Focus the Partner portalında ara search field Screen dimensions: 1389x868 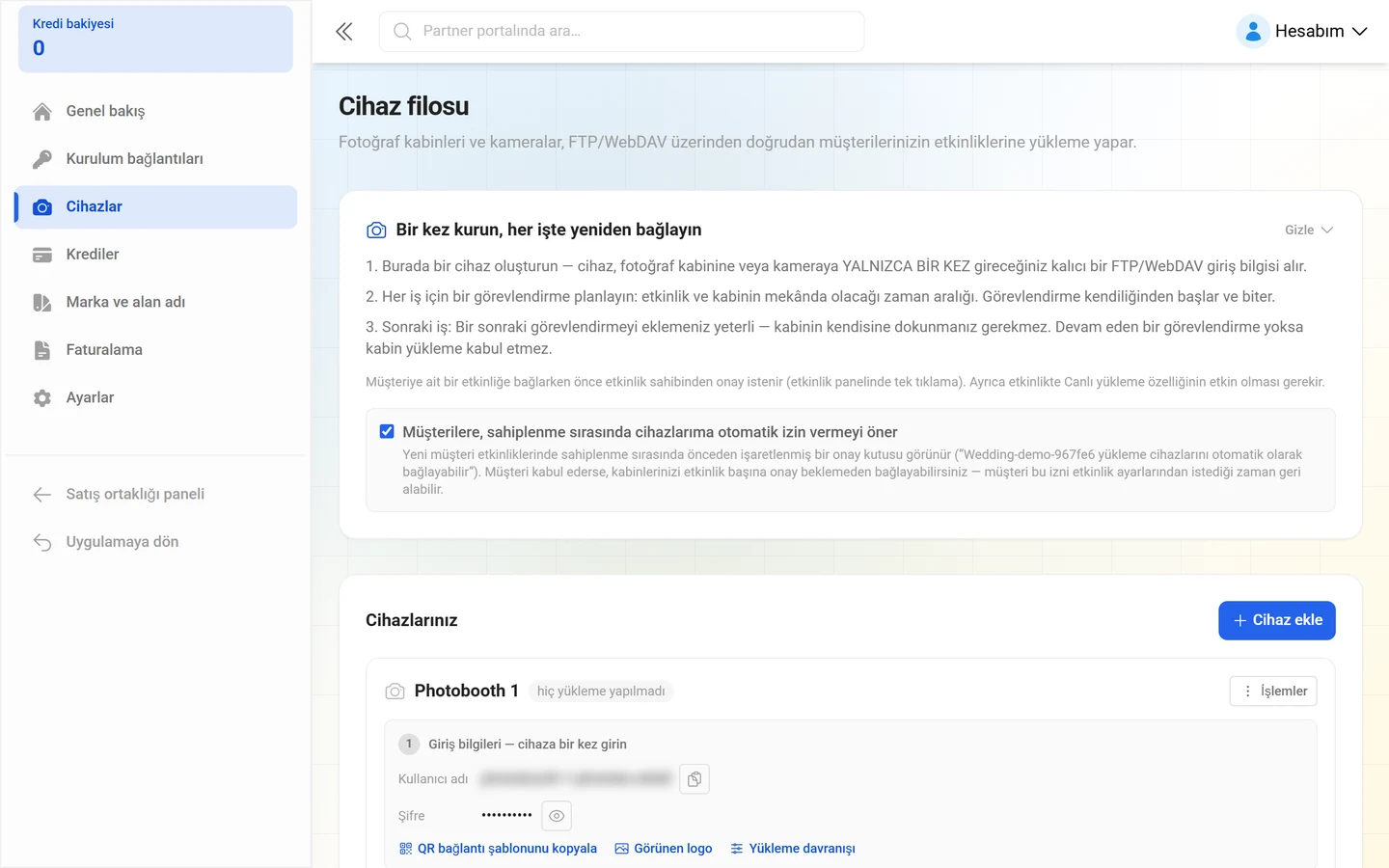click(621, 32)
